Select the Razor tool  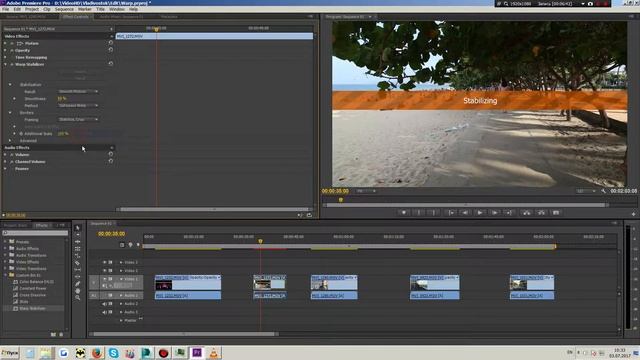pyautogui.click(x=78, y=263)
